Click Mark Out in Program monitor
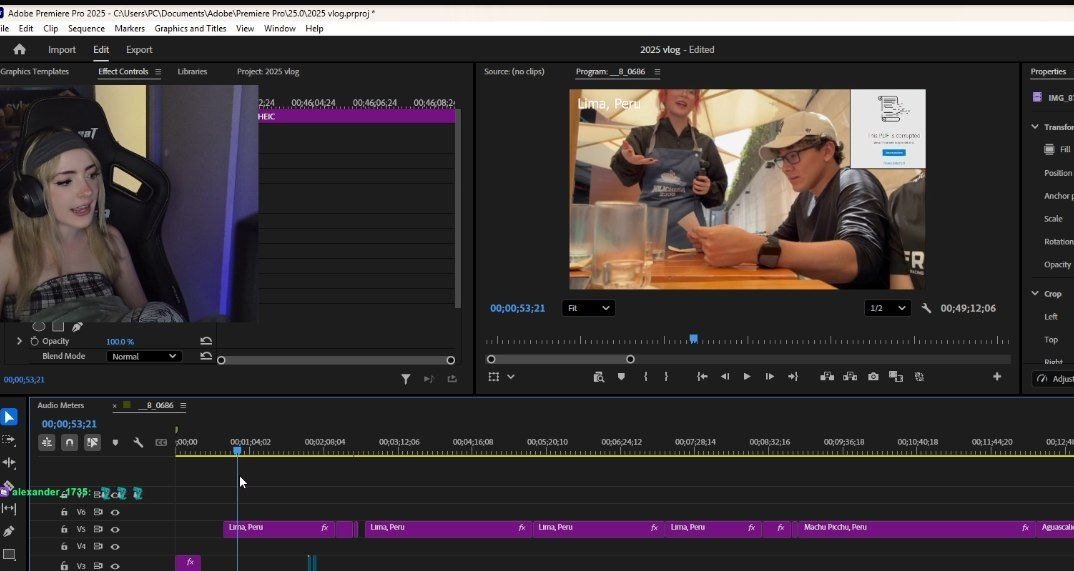 pyautogui.click(x=666, y=377)
